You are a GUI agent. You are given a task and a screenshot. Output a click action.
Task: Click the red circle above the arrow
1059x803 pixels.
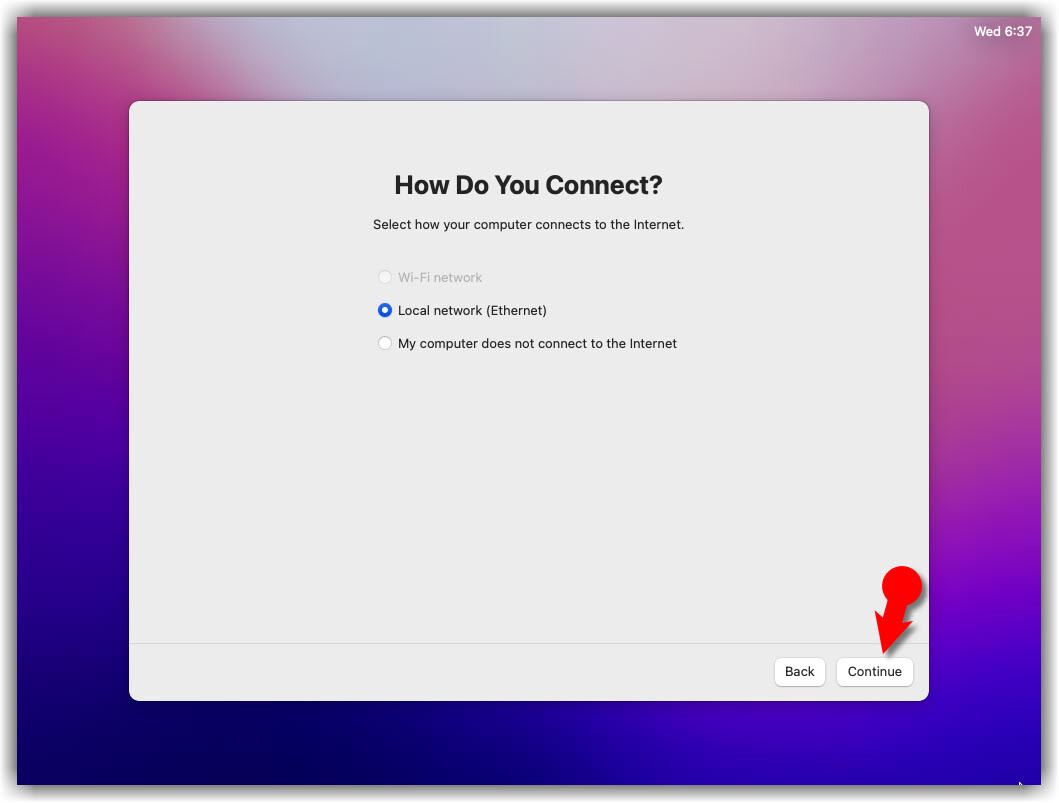tap(902, 586)
